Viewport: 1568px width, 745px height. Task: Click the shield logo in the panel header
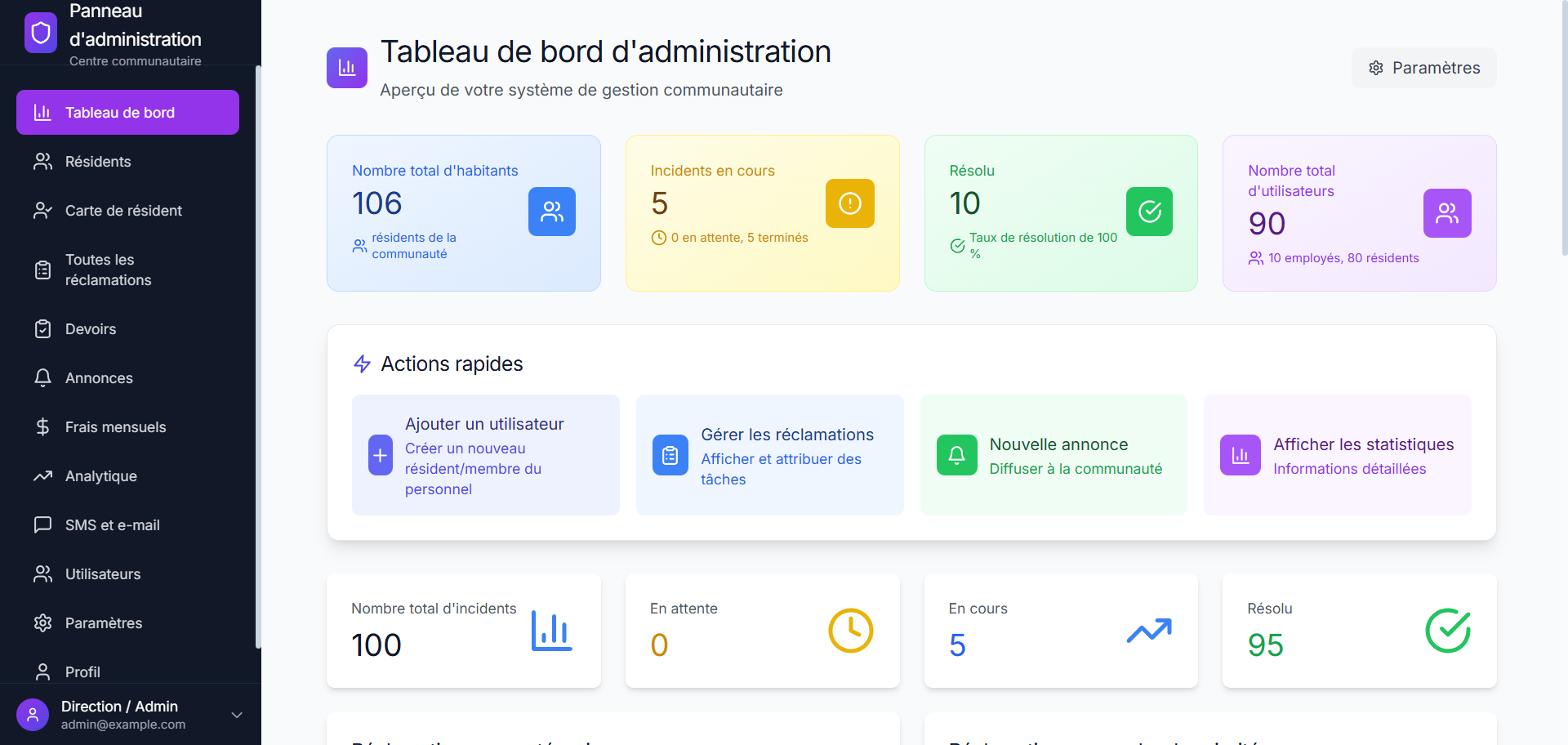point(40,33)
